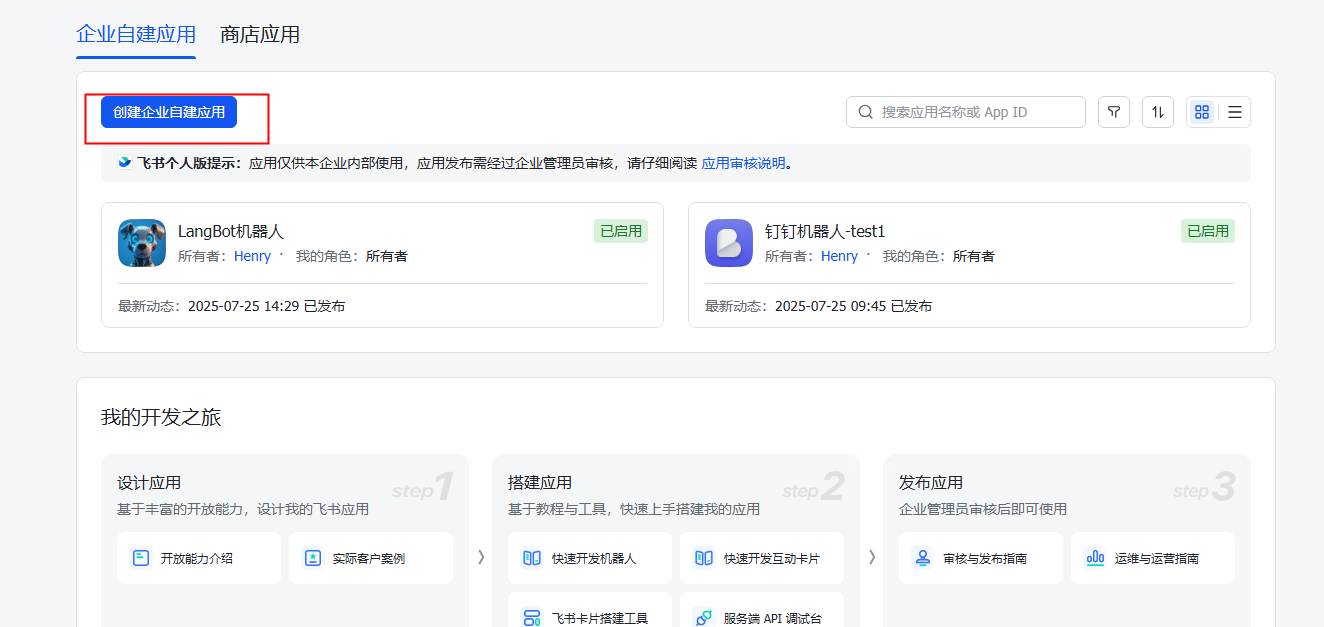Click the 发布应用 step heading
The height and width of the screenshot is (627, 1324).
click(x=931, y=483)
